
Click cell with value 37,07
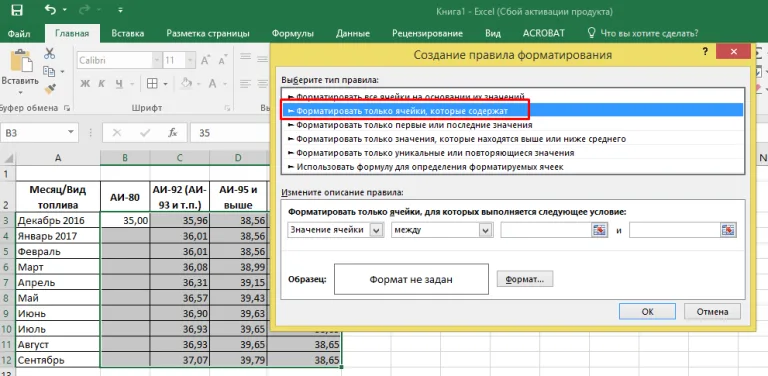point(180,360)
